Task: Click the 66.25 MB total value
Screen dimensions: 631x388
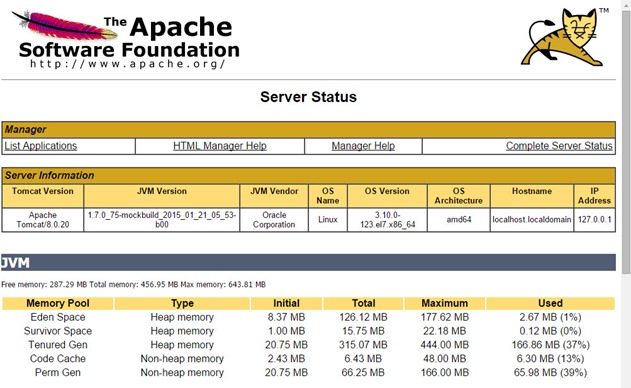Action: coord(363,373)
